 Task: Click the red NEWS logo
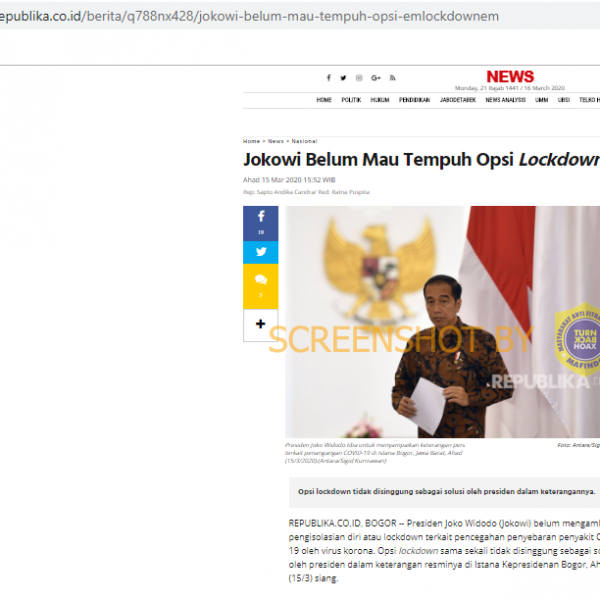point(510,77)
